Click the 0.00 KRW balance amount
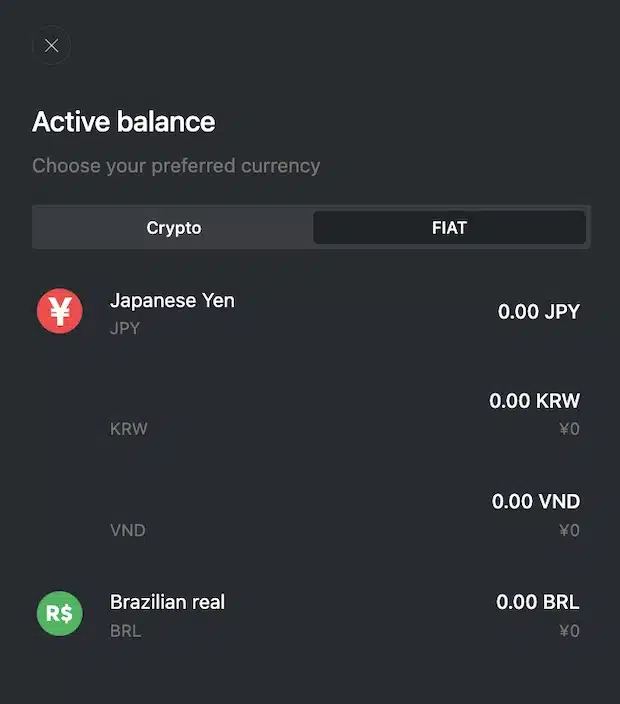Screen dimensions: 620x704 click(535, 400)
